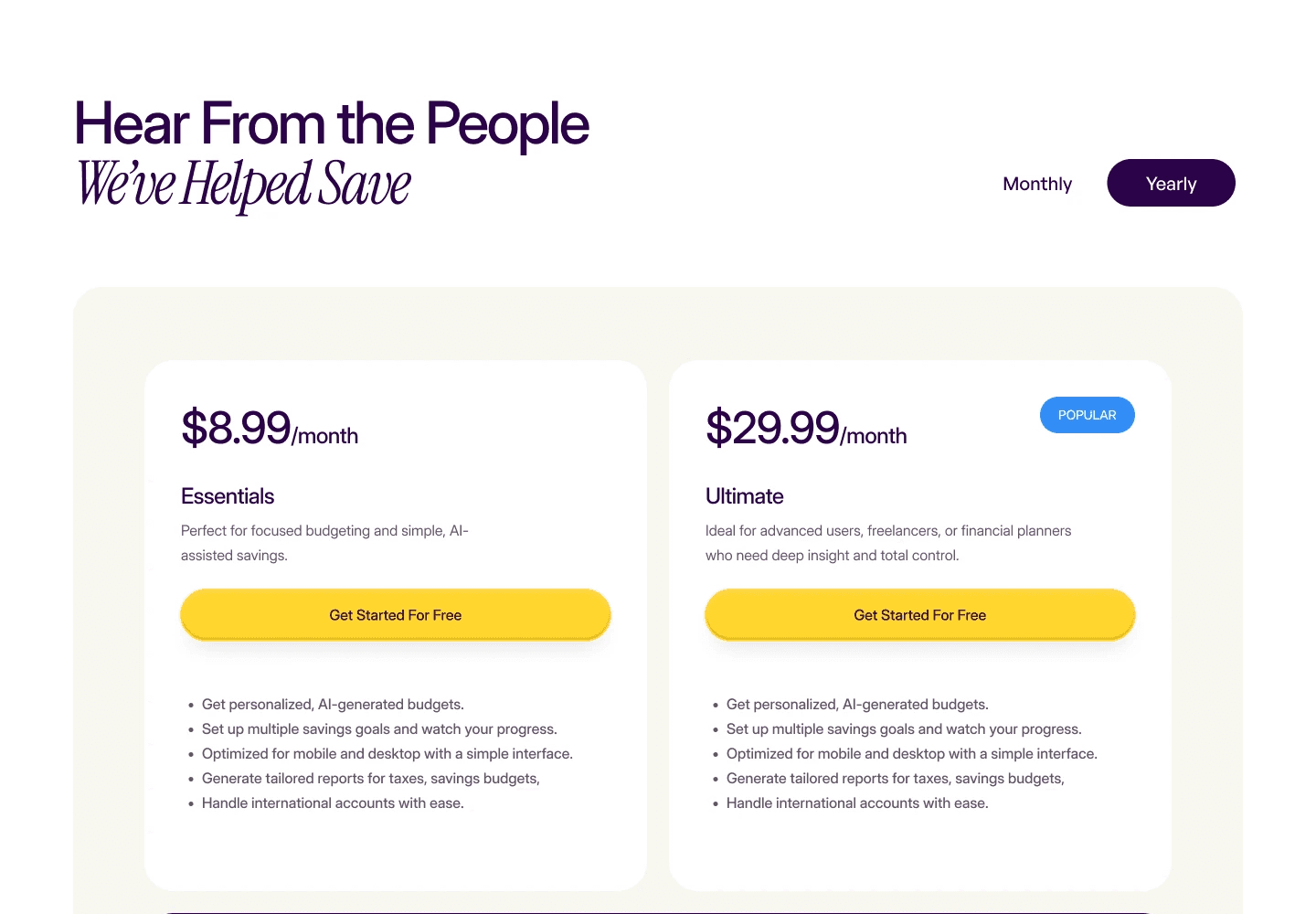Click the Hear From the People heading
The width and height of the screenshot is (1316, 914).
pos(331,123)
